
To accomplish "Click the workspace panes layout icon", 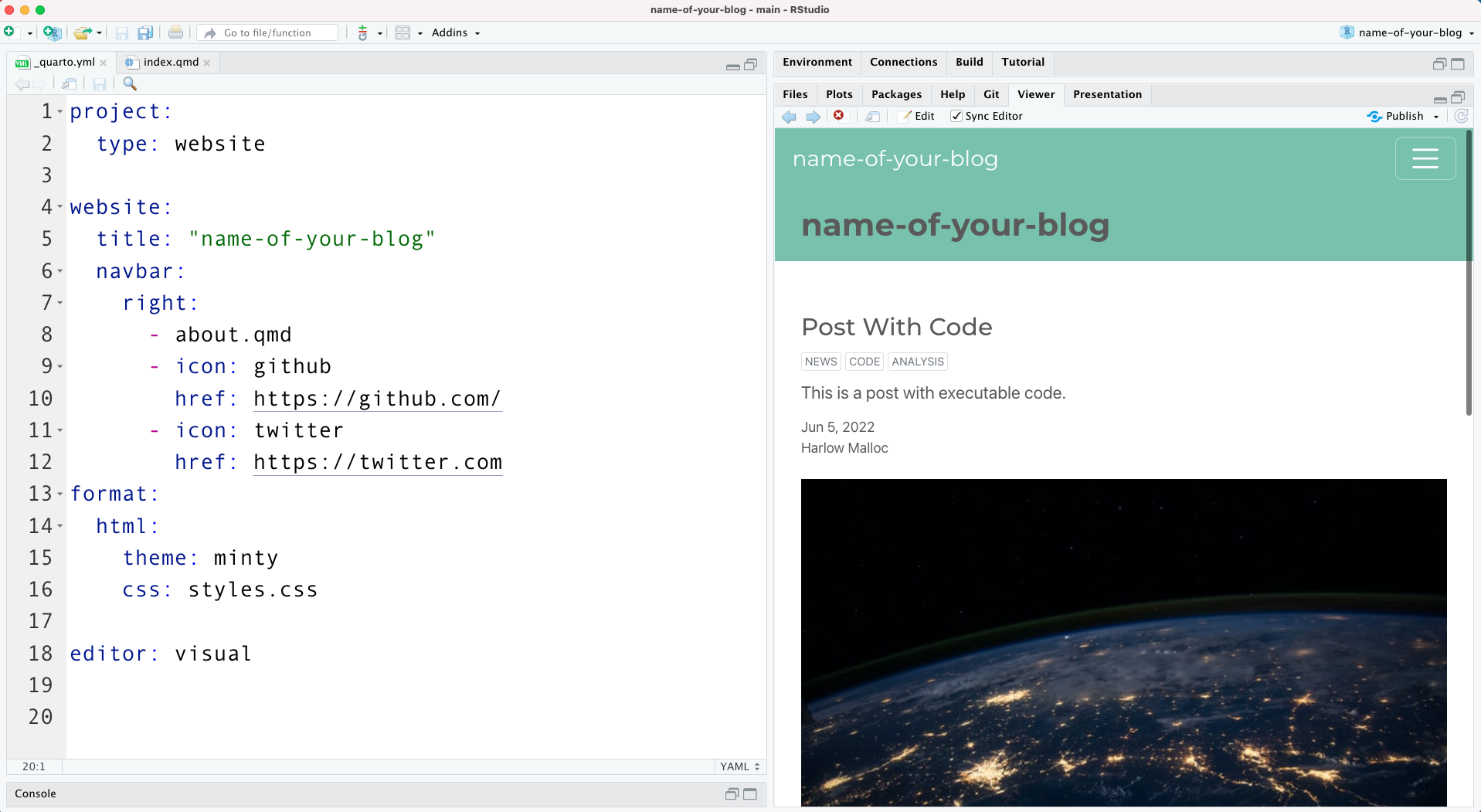I will [403, 32].
